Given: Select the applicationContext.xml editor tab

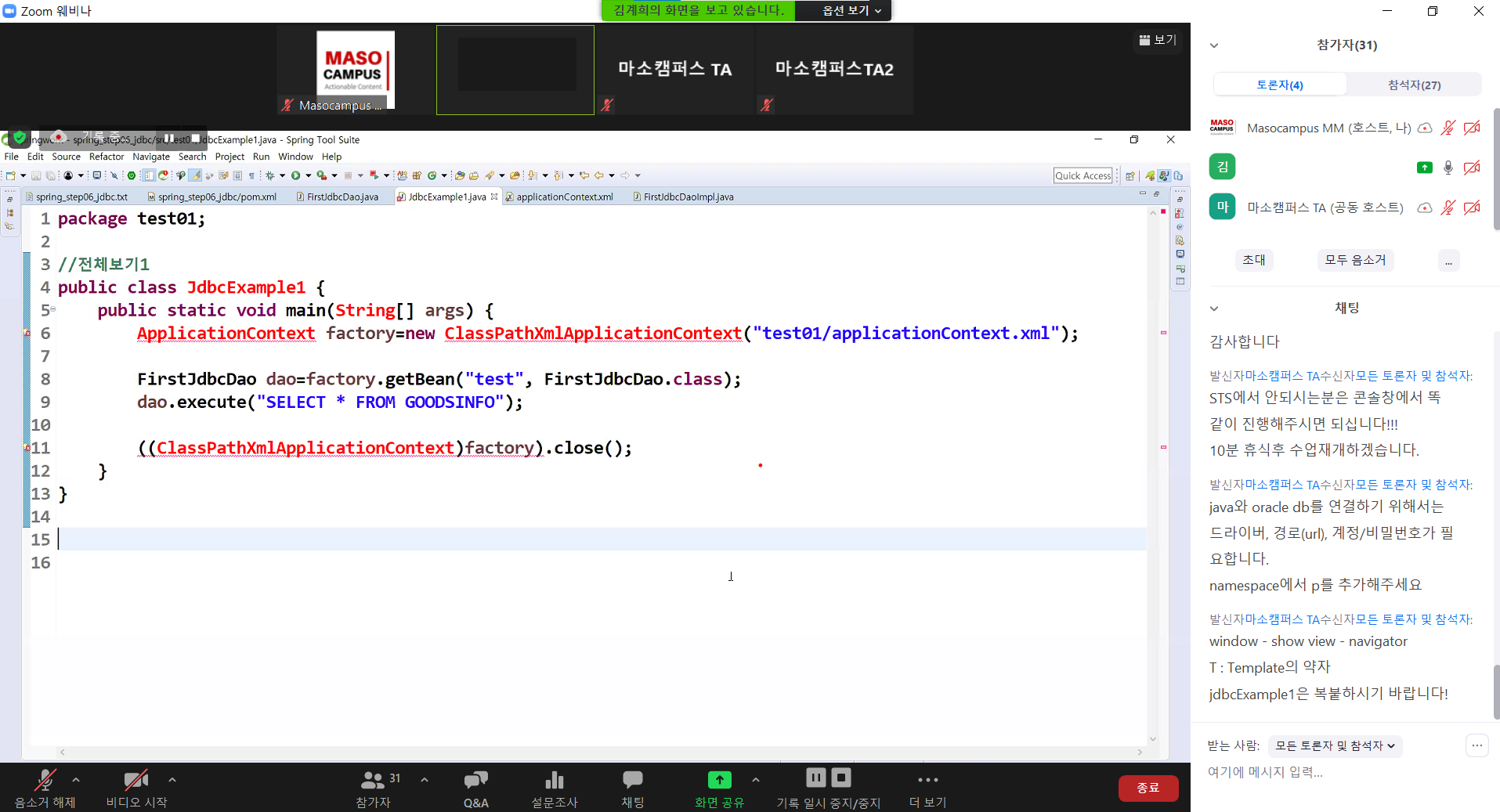Looking at the screenshot, I should [x=564, y=197].
